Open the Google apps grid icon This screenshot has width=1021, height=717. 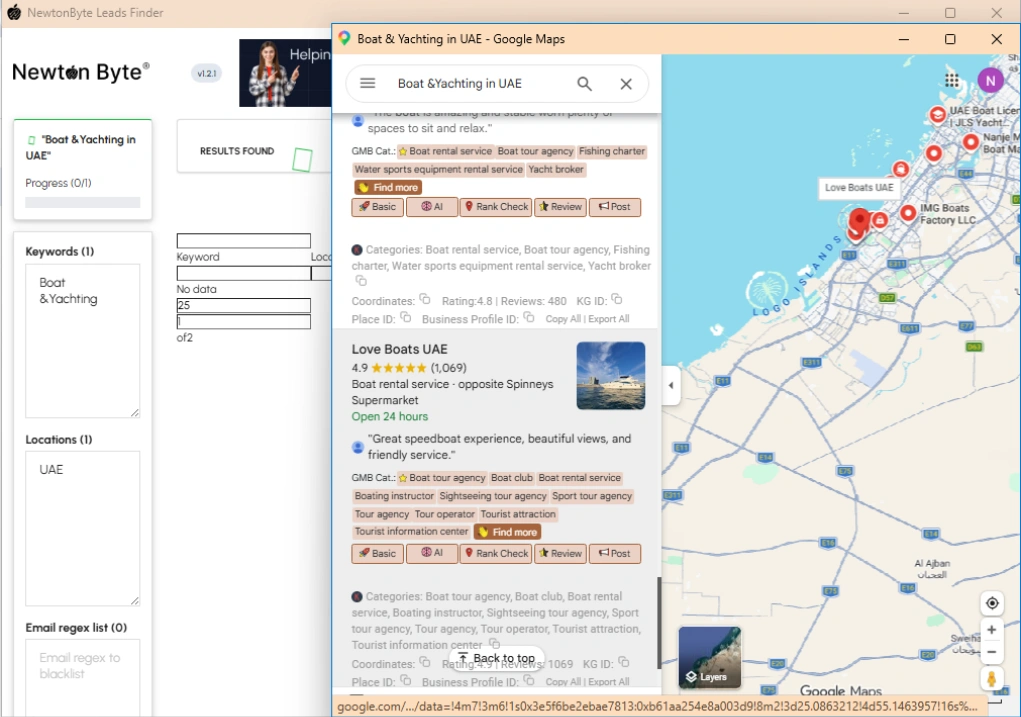[951, 80]
